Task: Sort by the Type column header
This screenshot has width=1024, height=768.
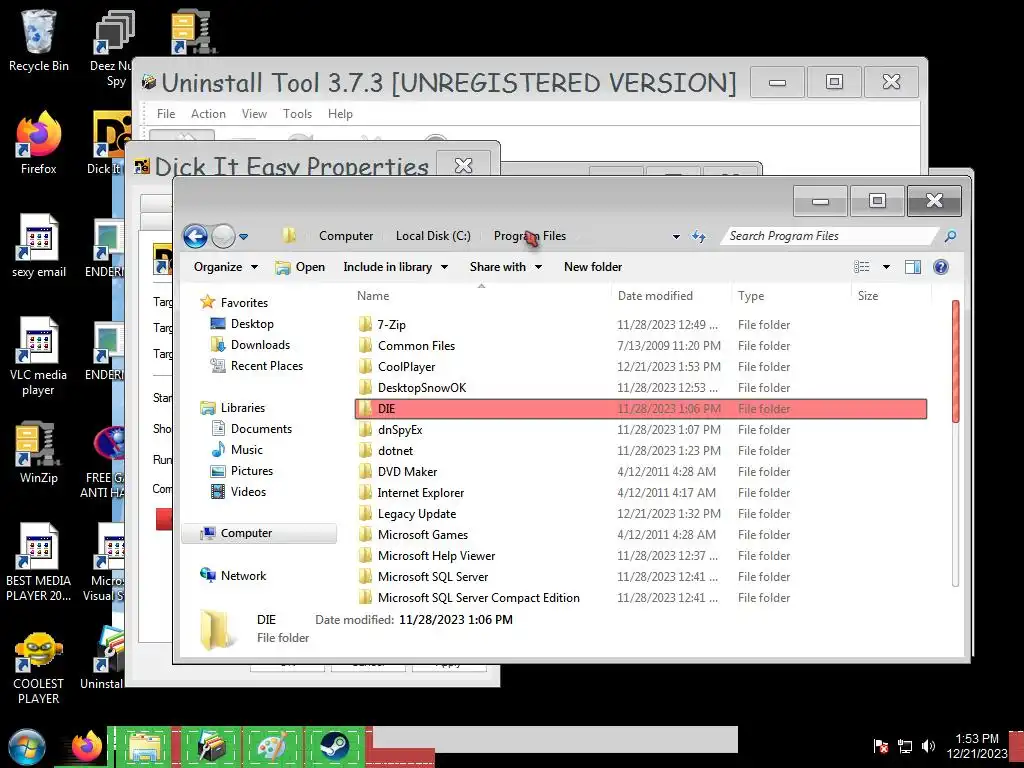Action: [x=751, y=296]
